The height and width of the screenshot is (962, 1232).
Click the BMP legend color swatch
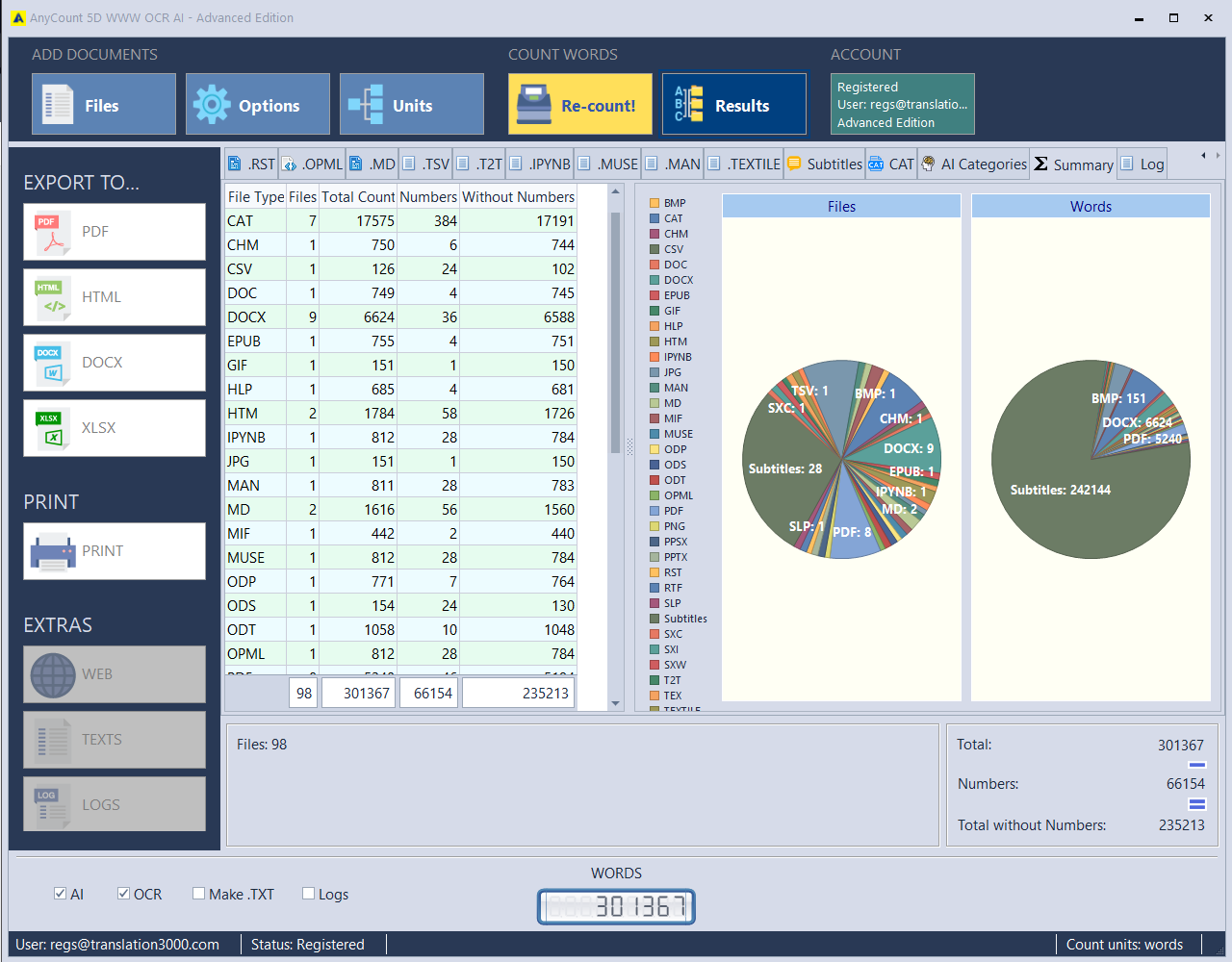coord(654,203)
